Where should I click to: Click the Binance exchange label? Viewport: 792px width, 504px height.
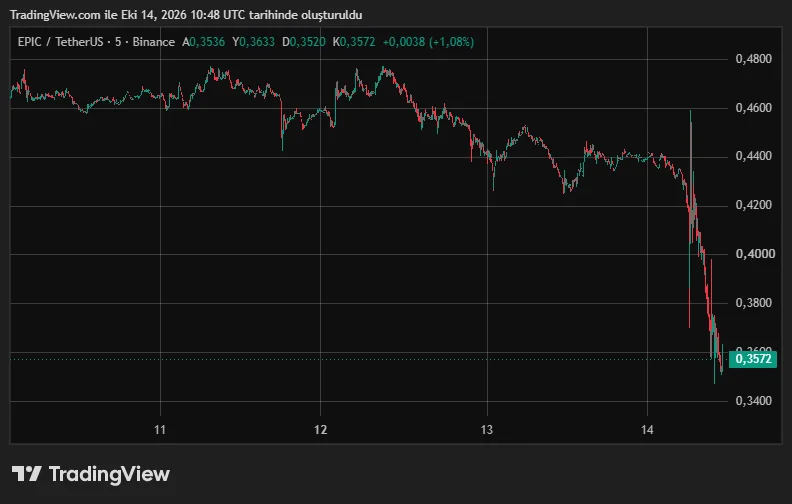(x=154, y=42)
